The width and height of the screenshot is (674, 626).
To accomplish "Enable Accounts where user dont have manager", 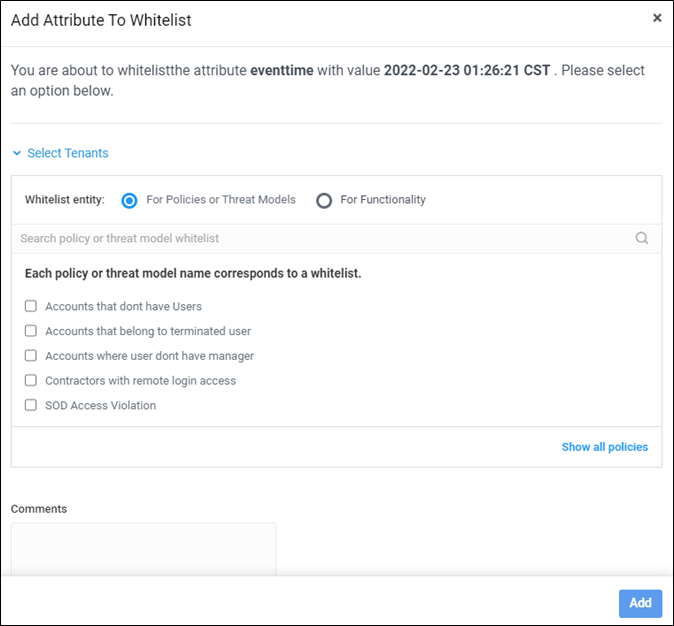I will point(31,356).
